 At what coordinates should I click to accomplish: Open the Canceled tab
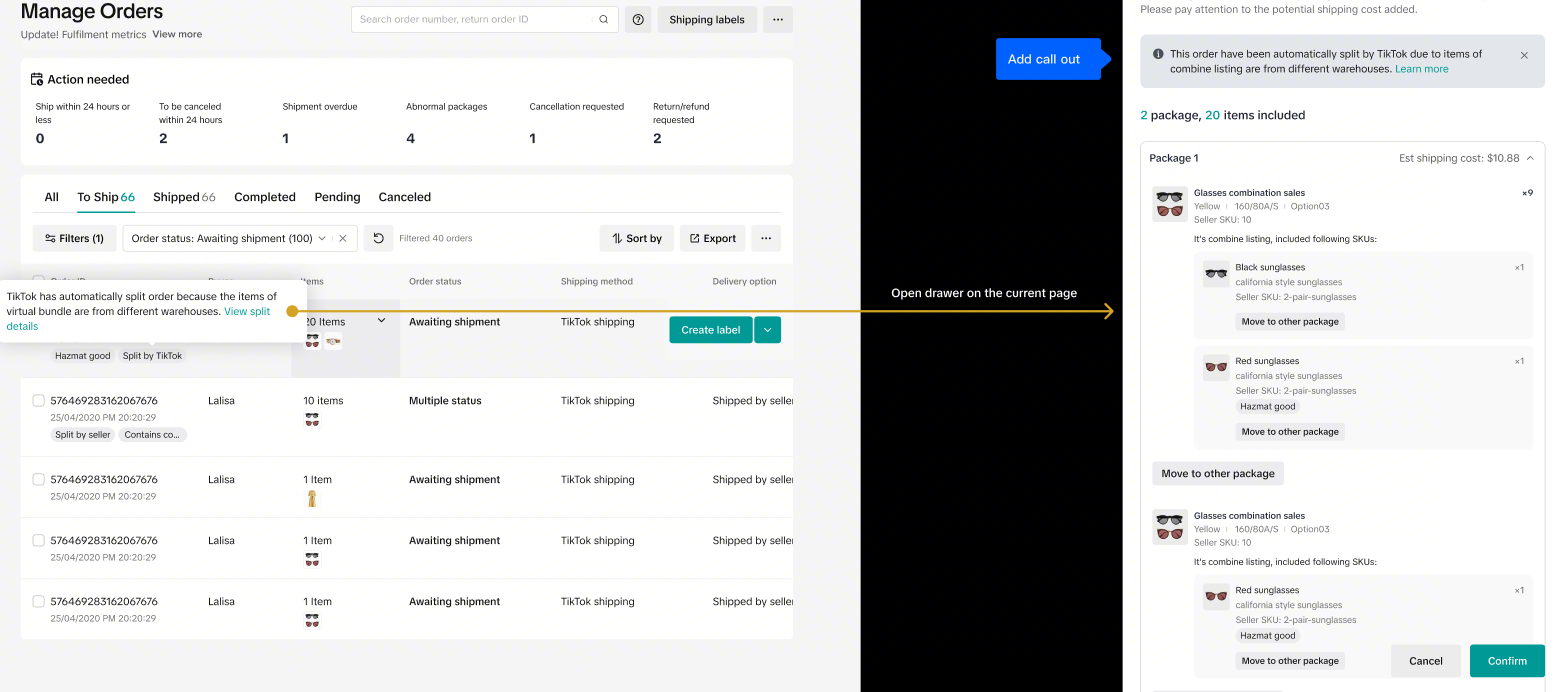tap(404, 197)
